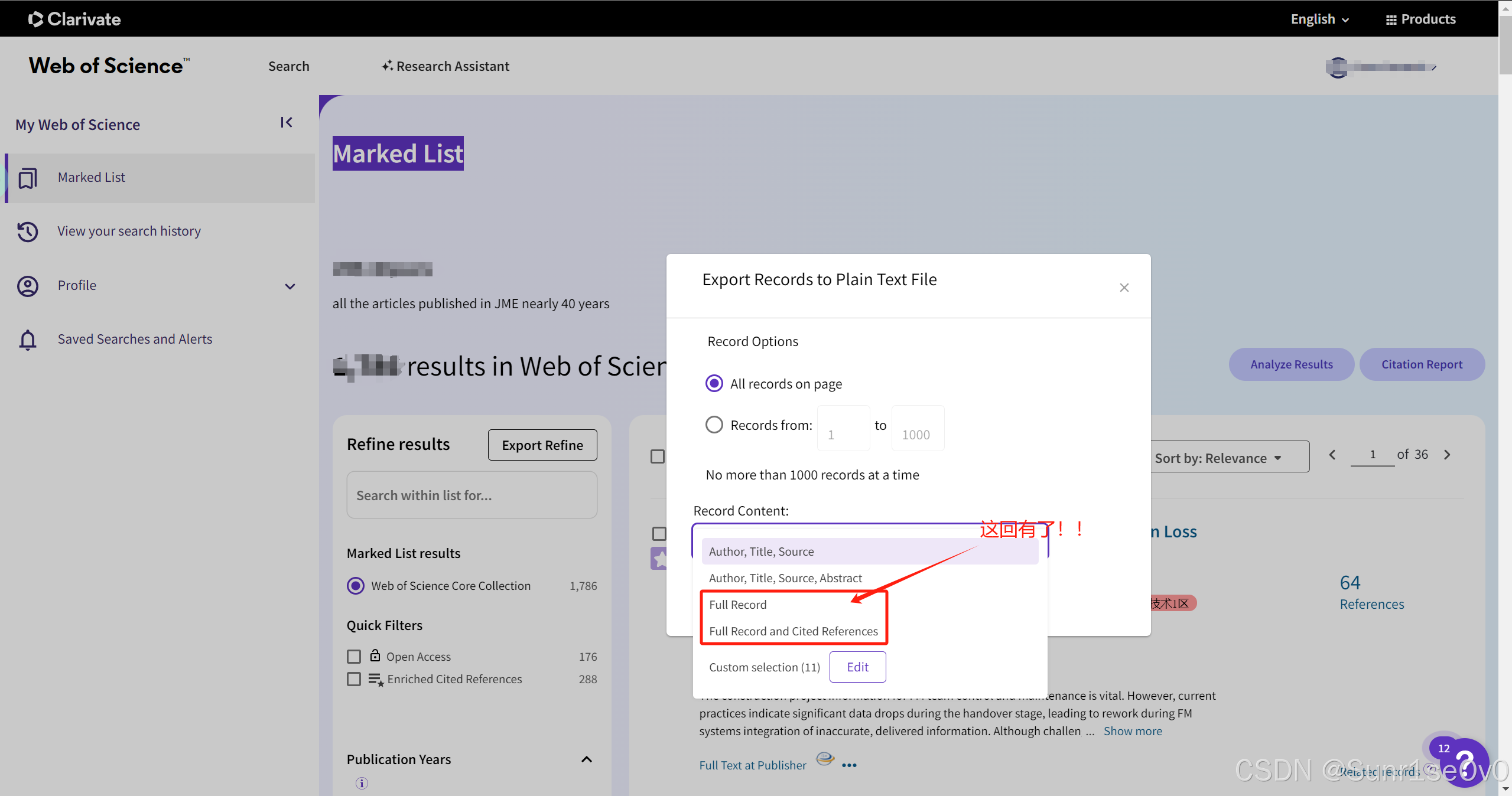
Task: Click the Edit custom selection button
Action: (857, 667)
